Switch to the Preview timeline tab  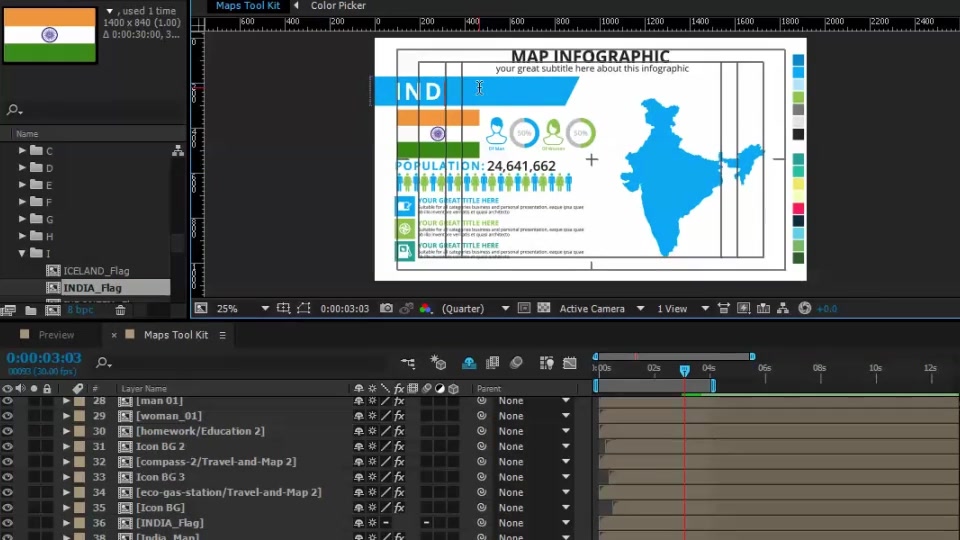(56, 335)
